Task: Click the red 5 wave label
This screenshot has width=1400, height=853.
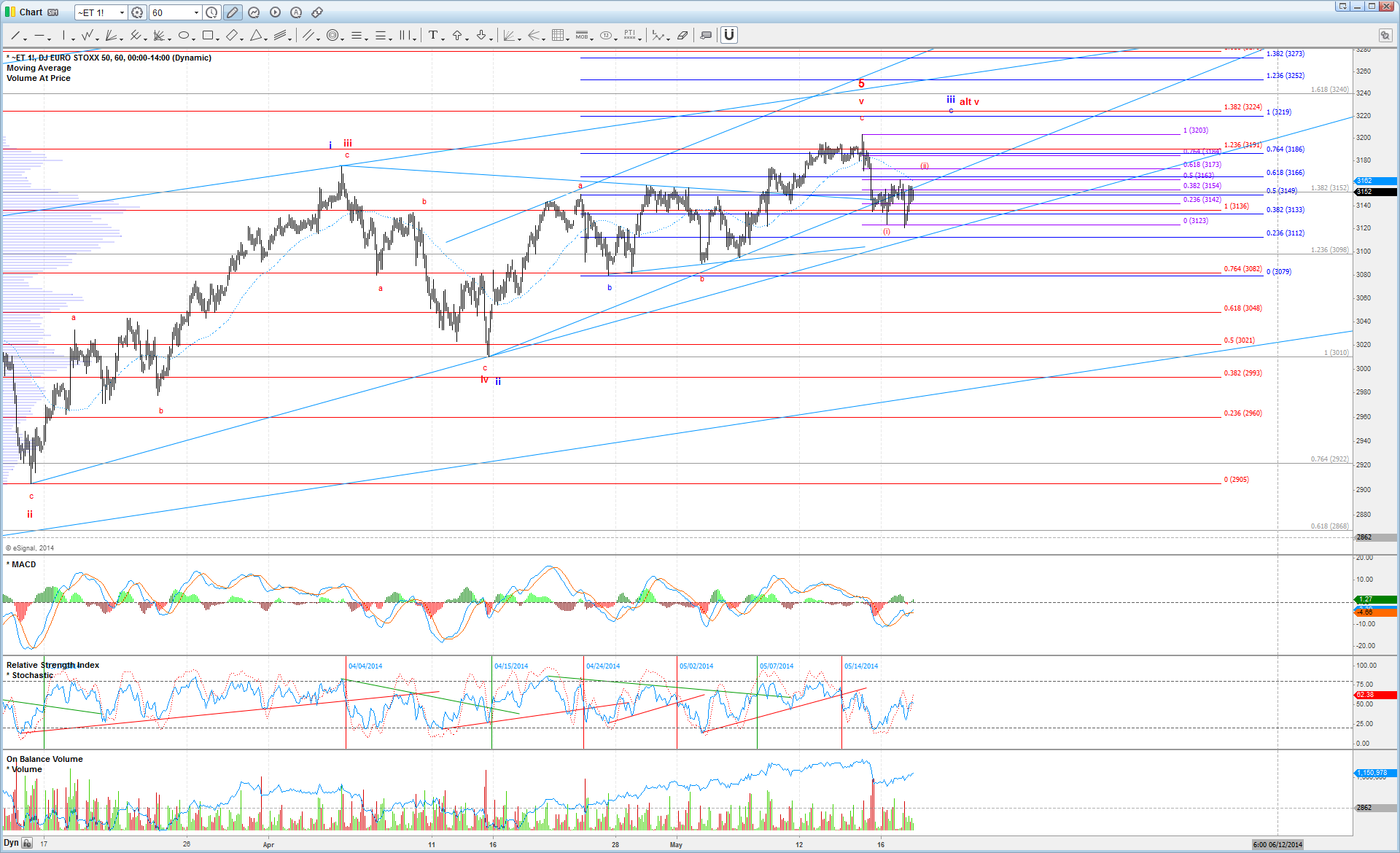Action: tap(861, 84)
